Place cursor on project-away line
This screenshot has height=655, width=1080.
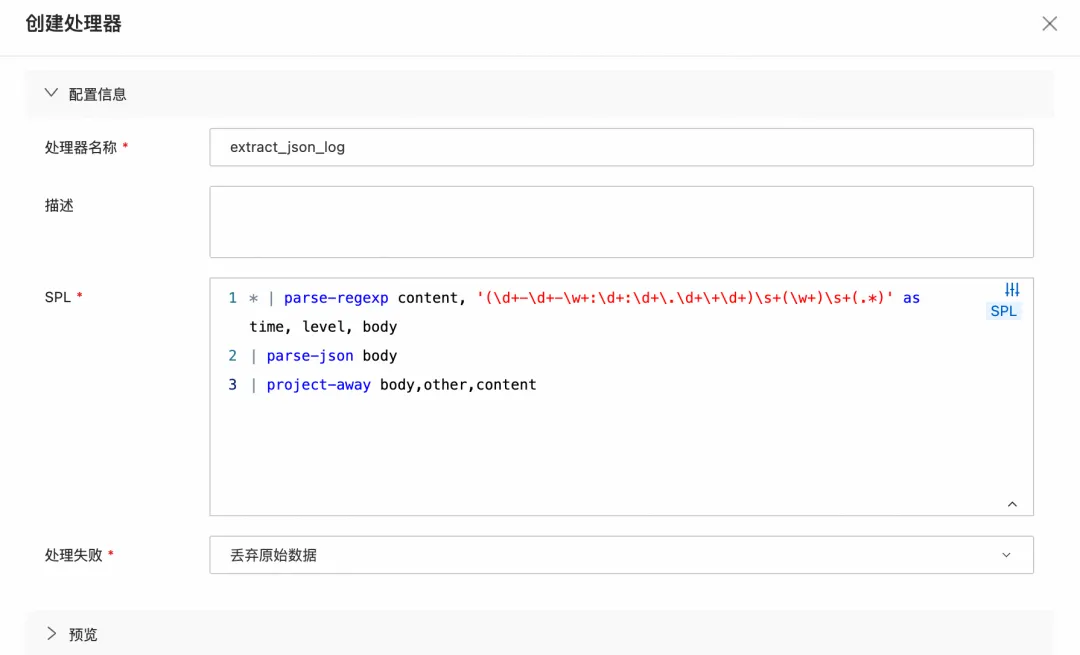(x=400, y=385)
